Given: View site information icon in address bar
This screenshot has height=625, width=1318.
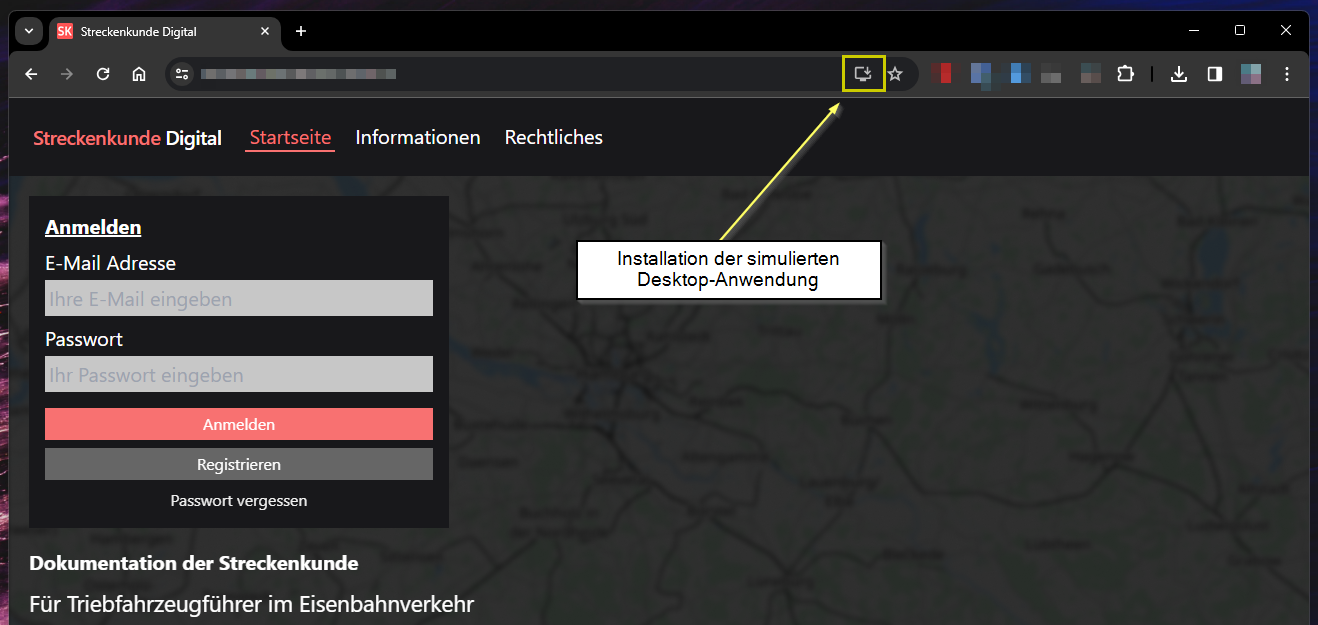Looking at the screenshot, I should tap(181, 74).
